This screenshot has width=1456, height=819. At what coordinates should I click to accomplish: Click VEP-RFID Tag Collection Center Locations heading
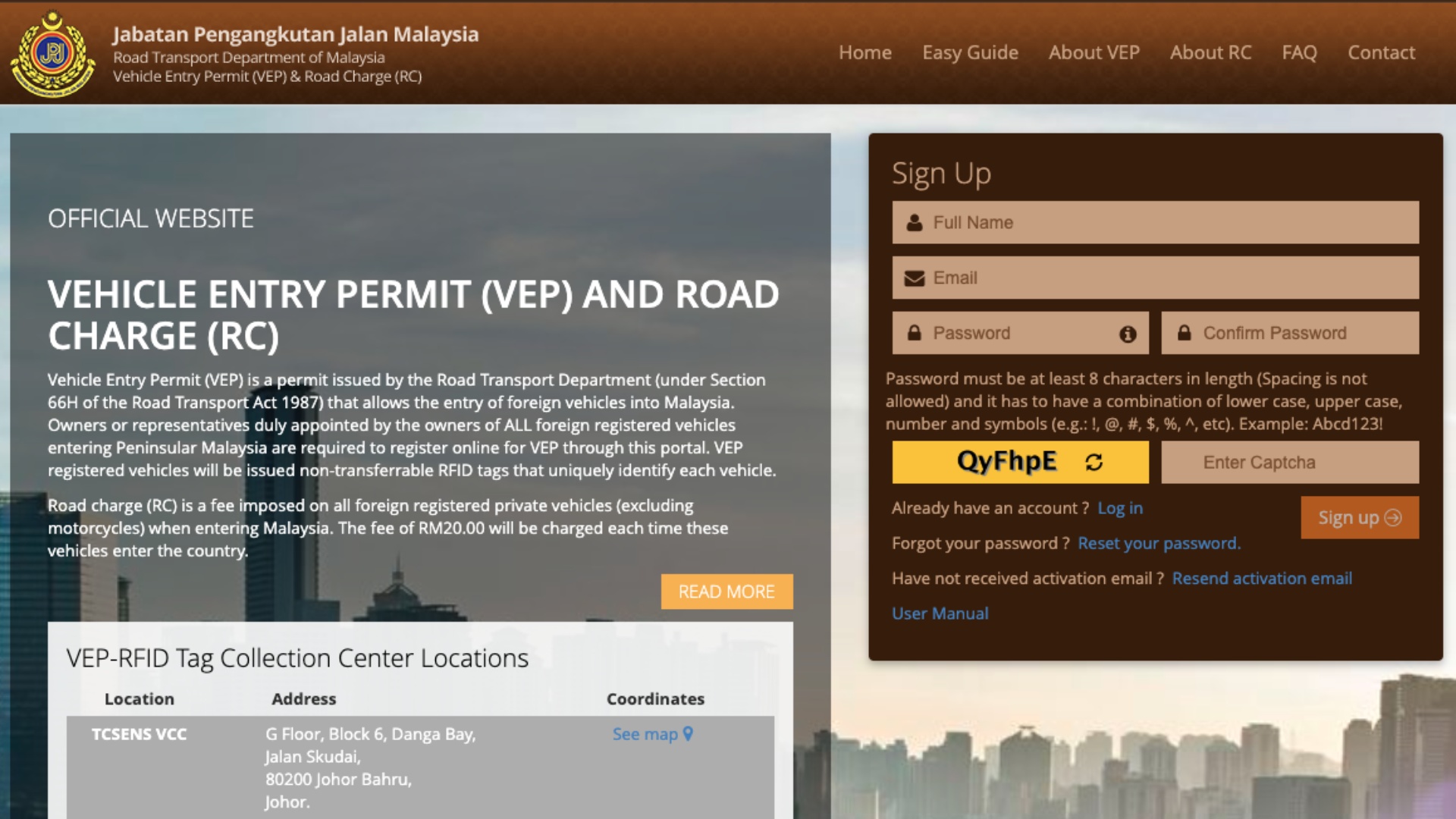tap(297, 658)
